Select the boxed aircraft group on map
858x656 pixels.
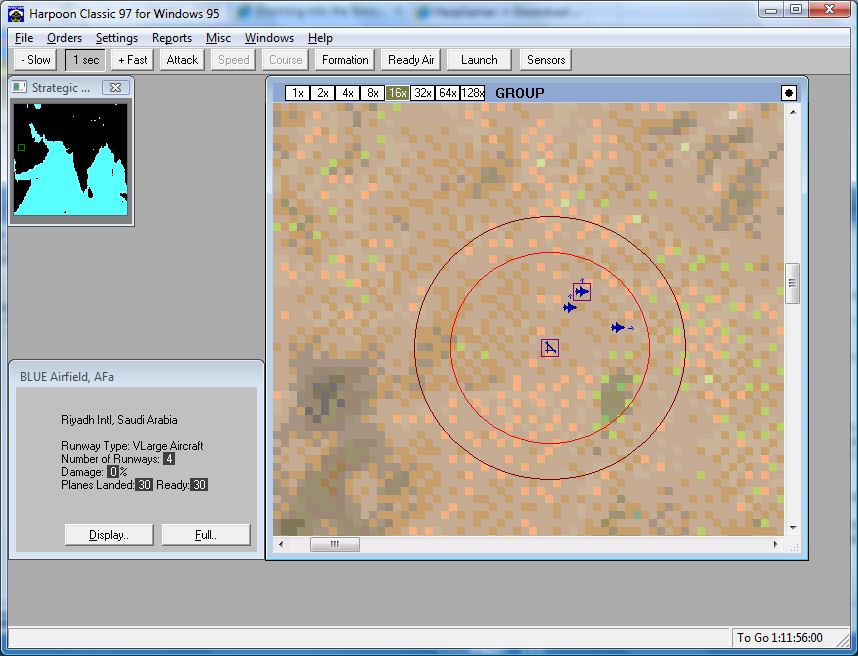(582, 292)
